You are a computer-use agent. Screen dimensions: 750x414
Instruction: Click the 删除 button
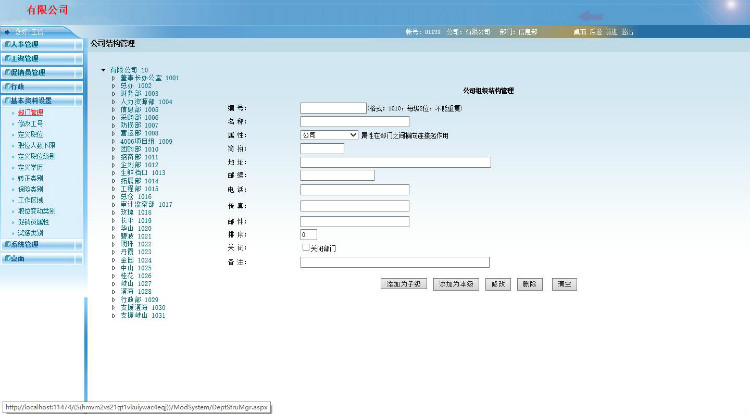click(529, 284)
